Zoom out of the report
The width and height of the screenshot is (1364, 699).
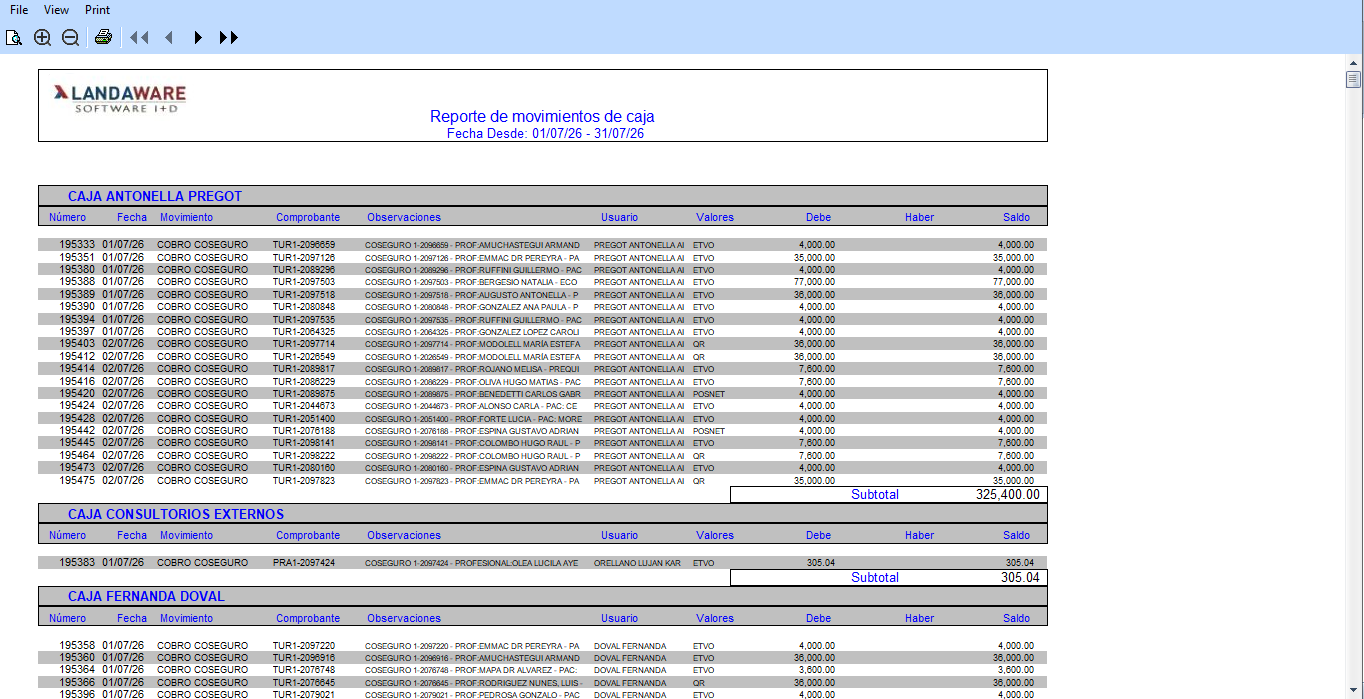70,38
